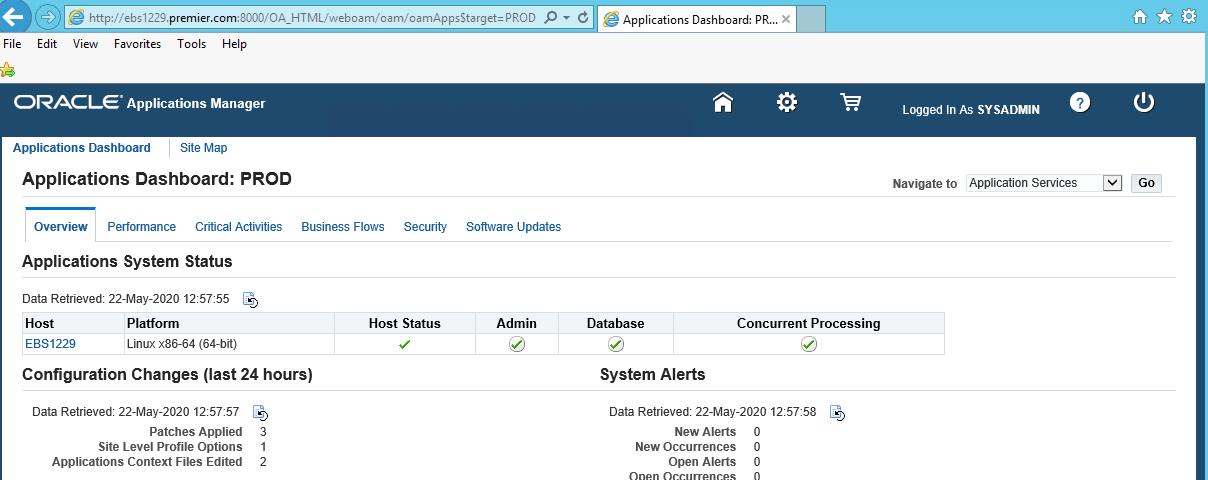Open the Security tab
This screenshot has height=480, width=1208.
(x=425, y=227)
